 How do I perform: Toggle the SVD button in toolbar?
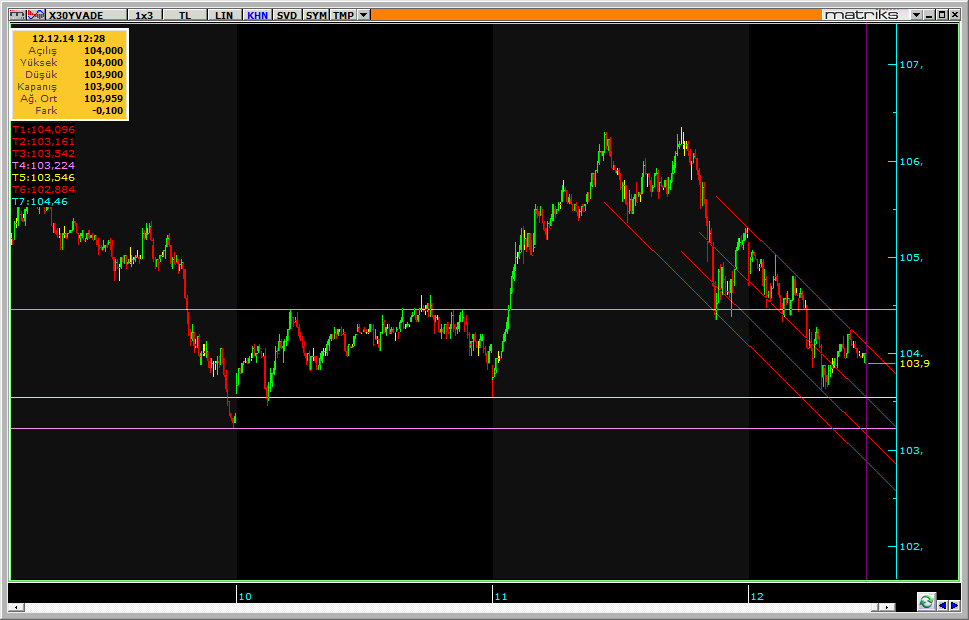click(x=287, y=15)
